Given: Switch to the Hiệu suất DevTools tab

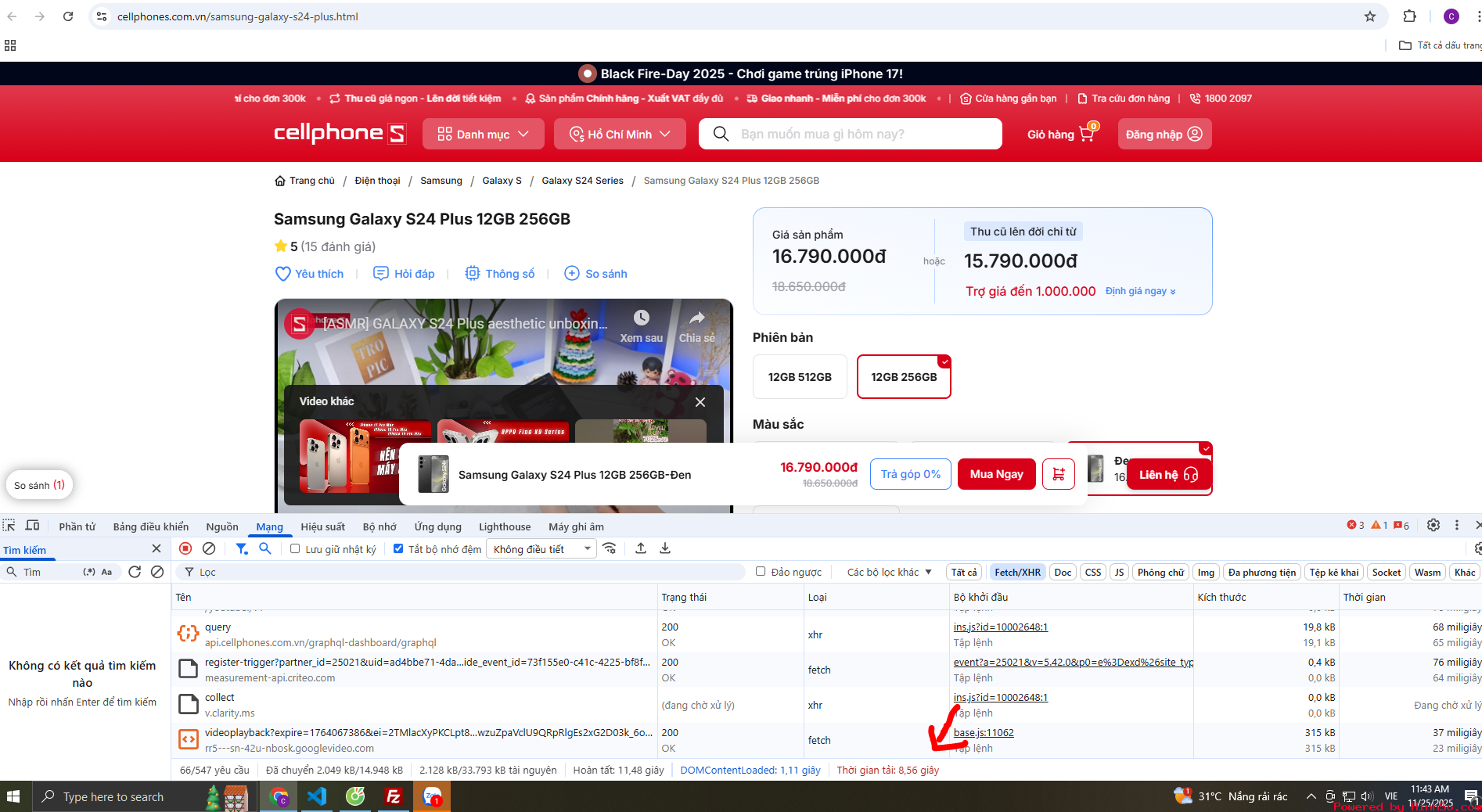Looking at the screenshot, I should pos(322,526).
